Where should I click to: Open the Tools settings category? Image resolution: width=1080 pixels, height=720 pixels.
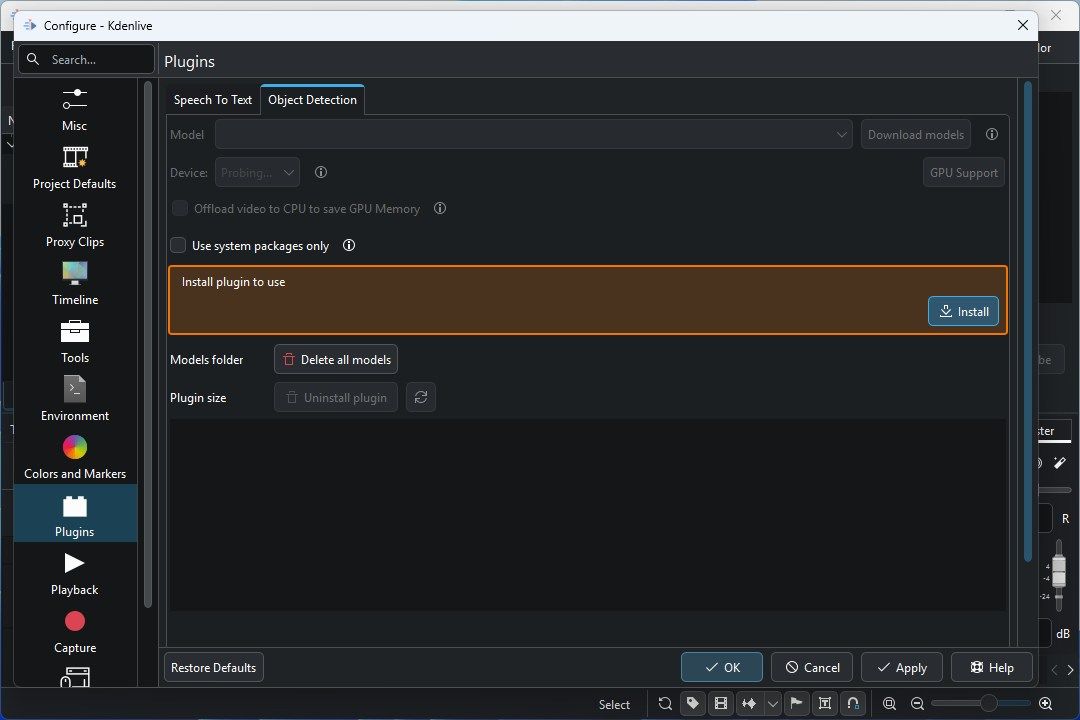(74, 341)
